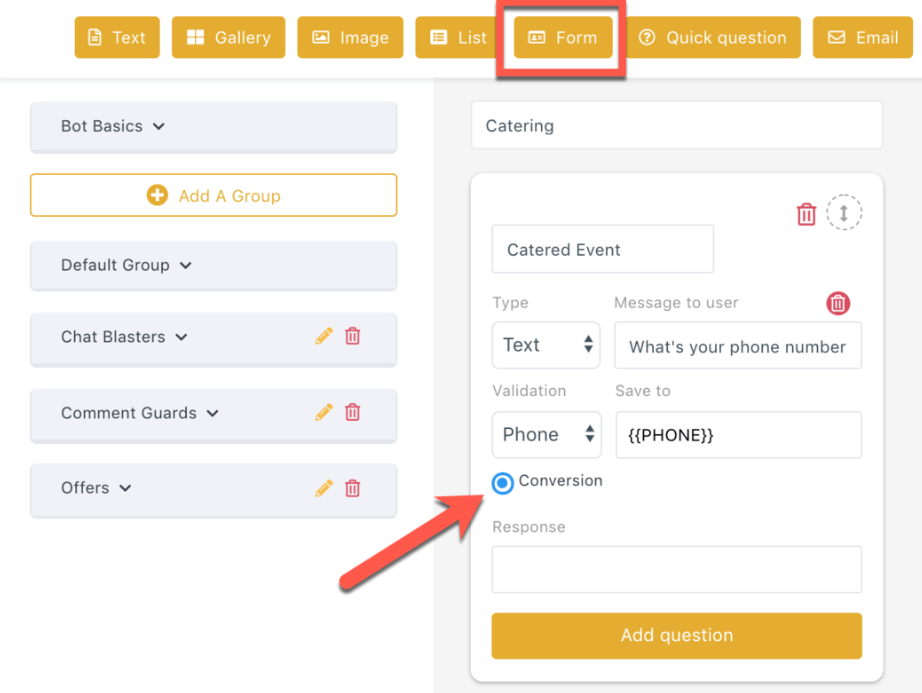The height and width of the screenshot is (693, 922).
Task: Click the Response input field
Action: (677, 570)
